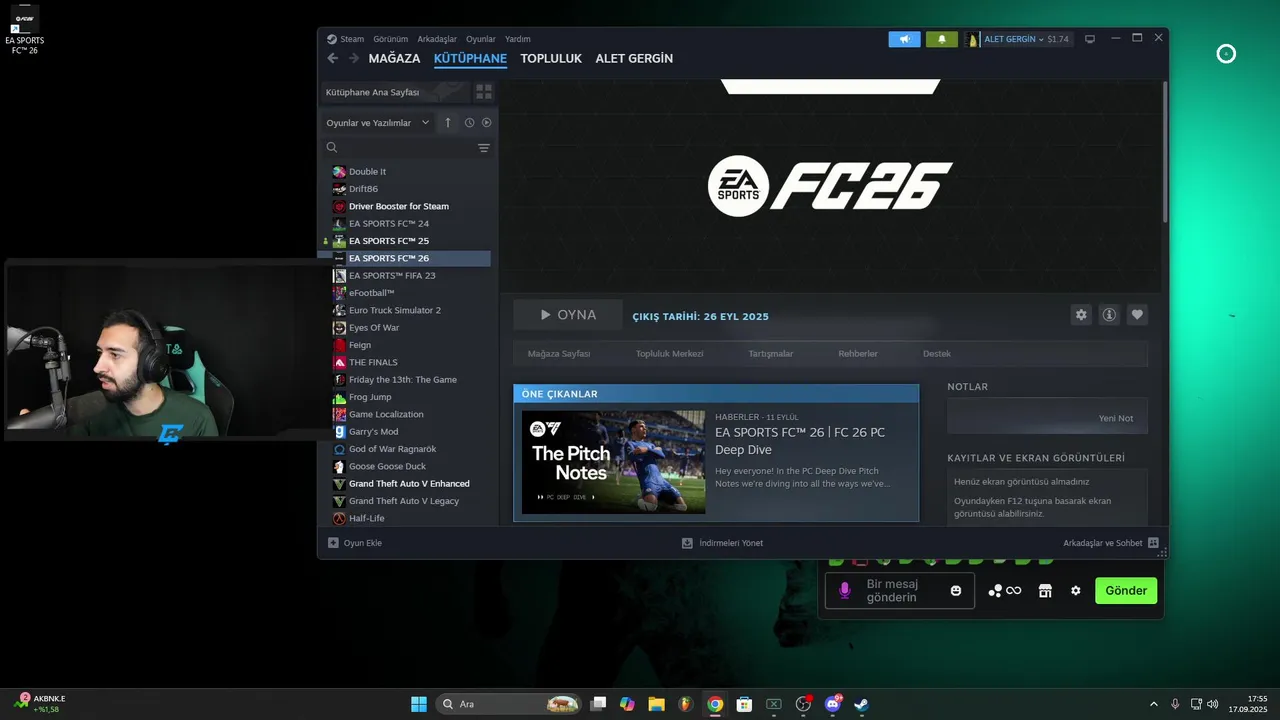
Task: Open FC 26 PC Deep Dive article title
Action: 800,441
